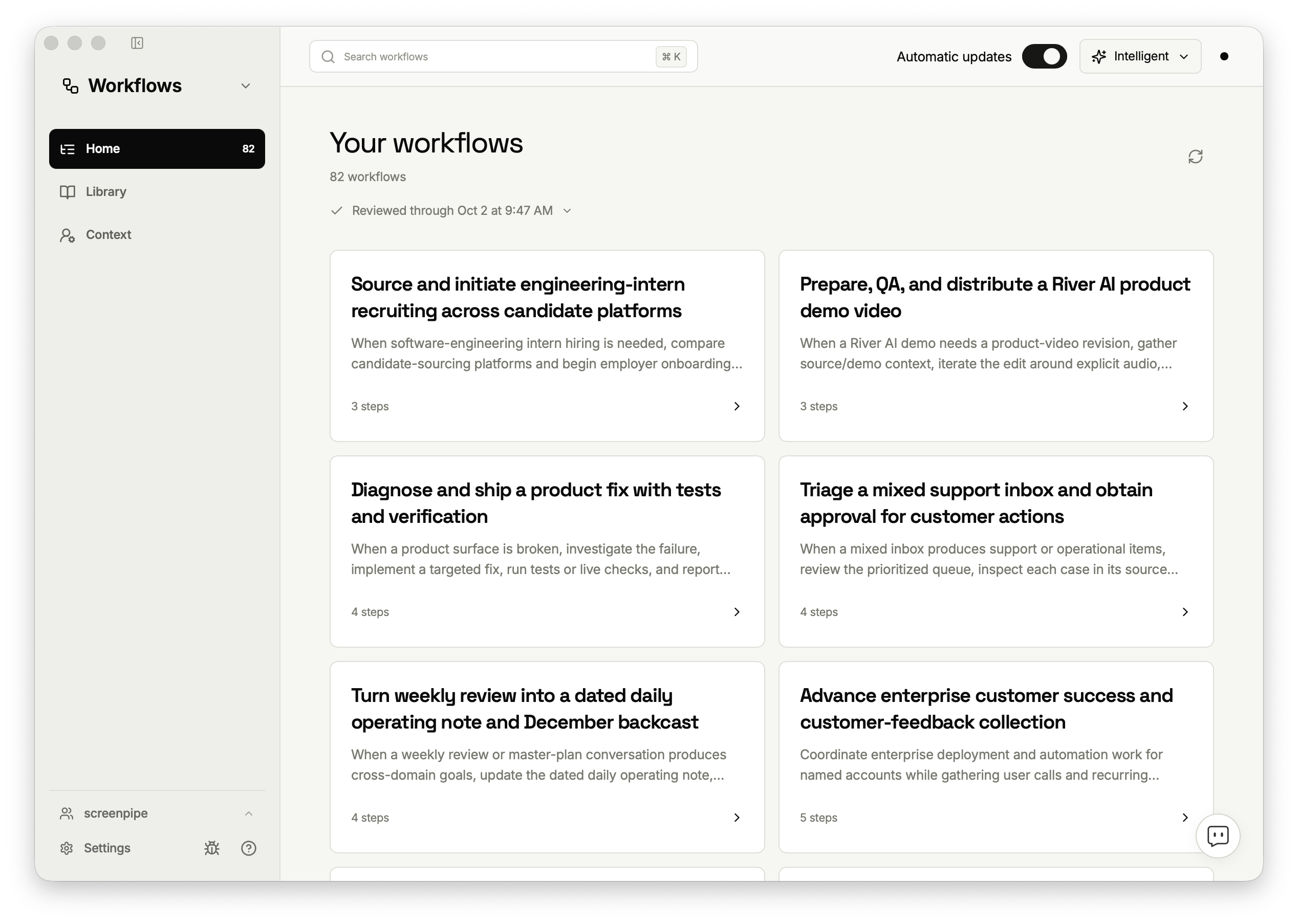Click the black status dot at top right
Viewport: 1298px width, 924px height.
point(1224,56)
